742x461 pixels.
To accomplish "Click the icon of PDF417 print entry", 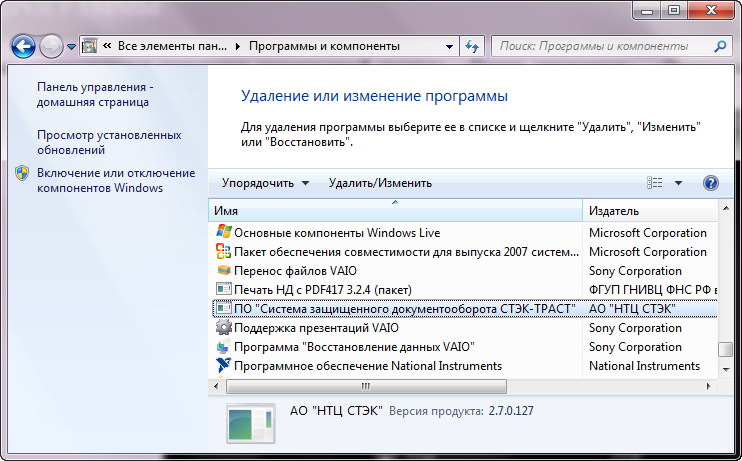I will pos(224,289).
